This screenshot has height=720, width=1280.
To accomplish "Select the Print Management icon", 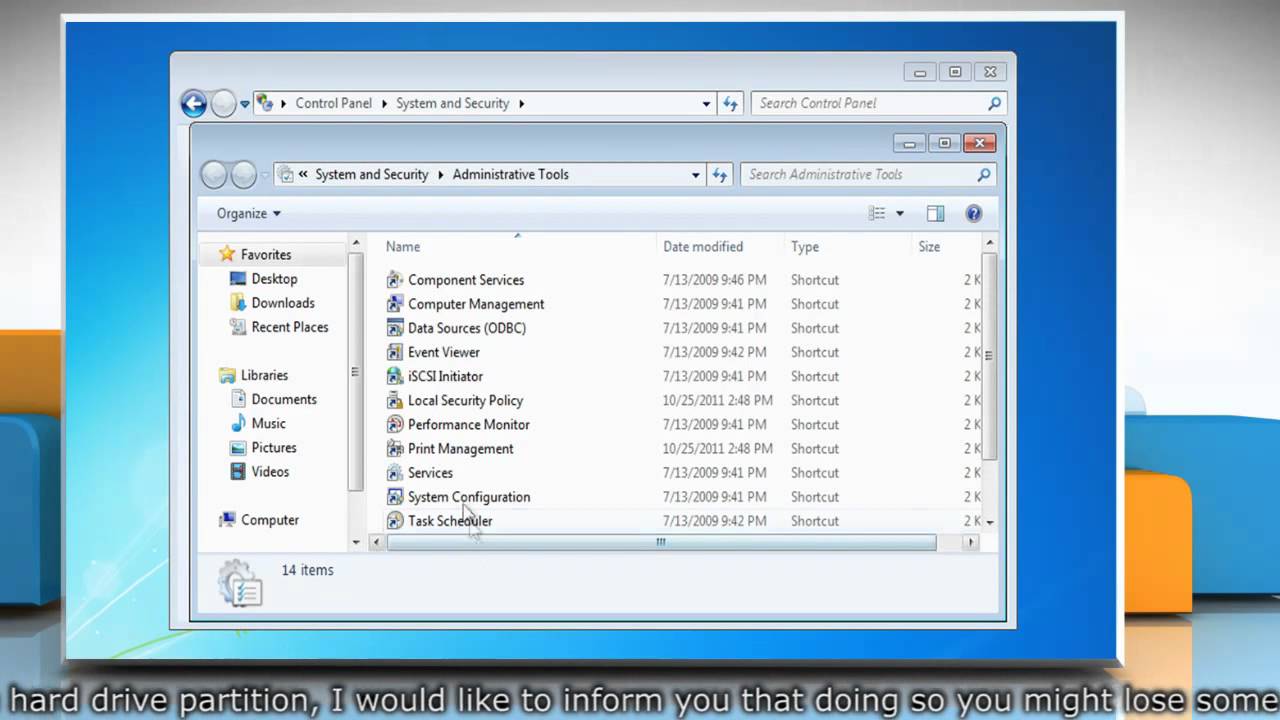I will pos(395,449).
